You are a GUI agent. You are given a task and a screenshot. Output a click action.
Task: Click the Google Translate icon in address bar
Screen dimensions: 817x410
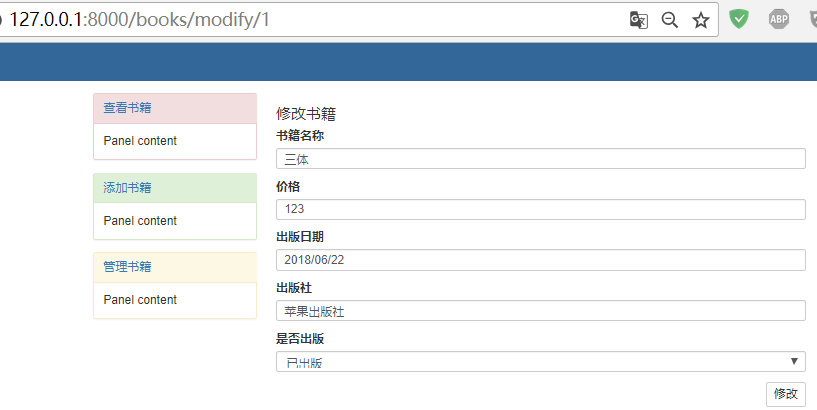click(x=638, y=20)
